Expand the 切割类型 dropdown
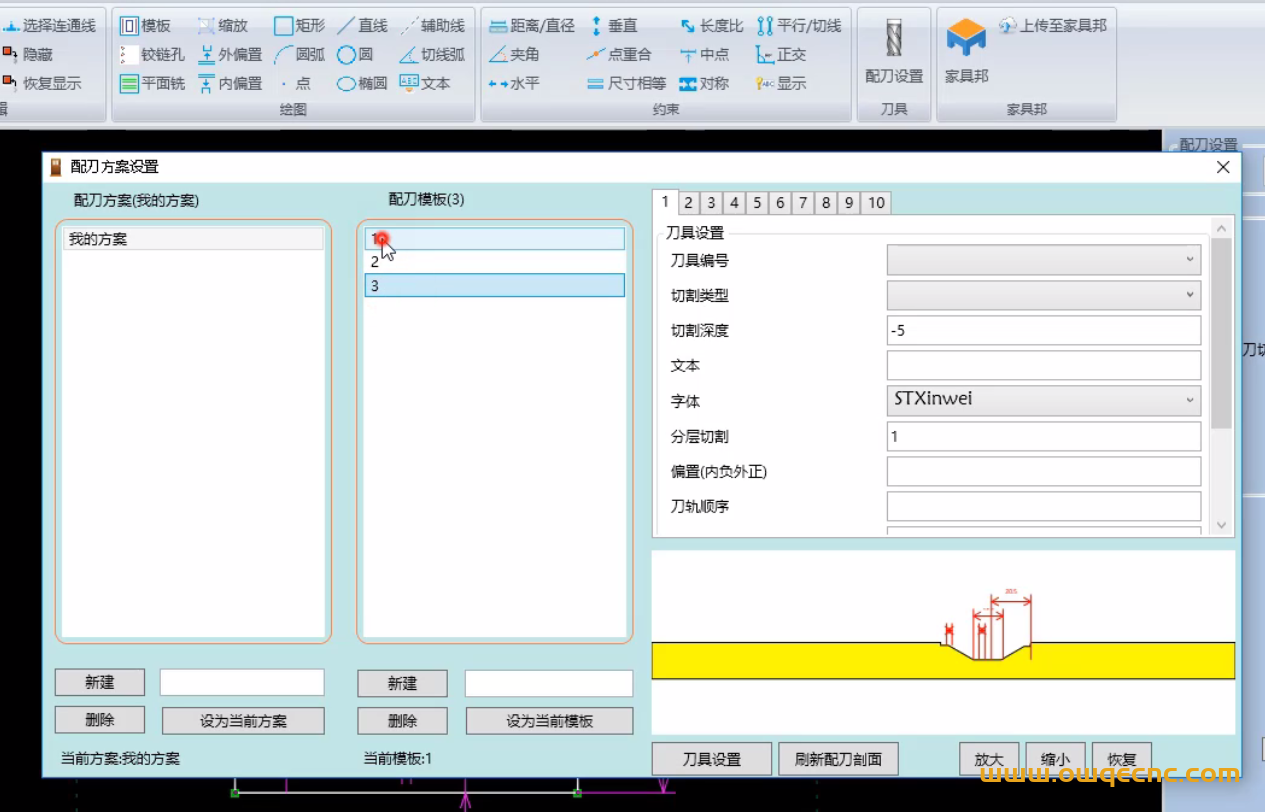Screen dimensions: 1265x812 [x=1043, y=295]
